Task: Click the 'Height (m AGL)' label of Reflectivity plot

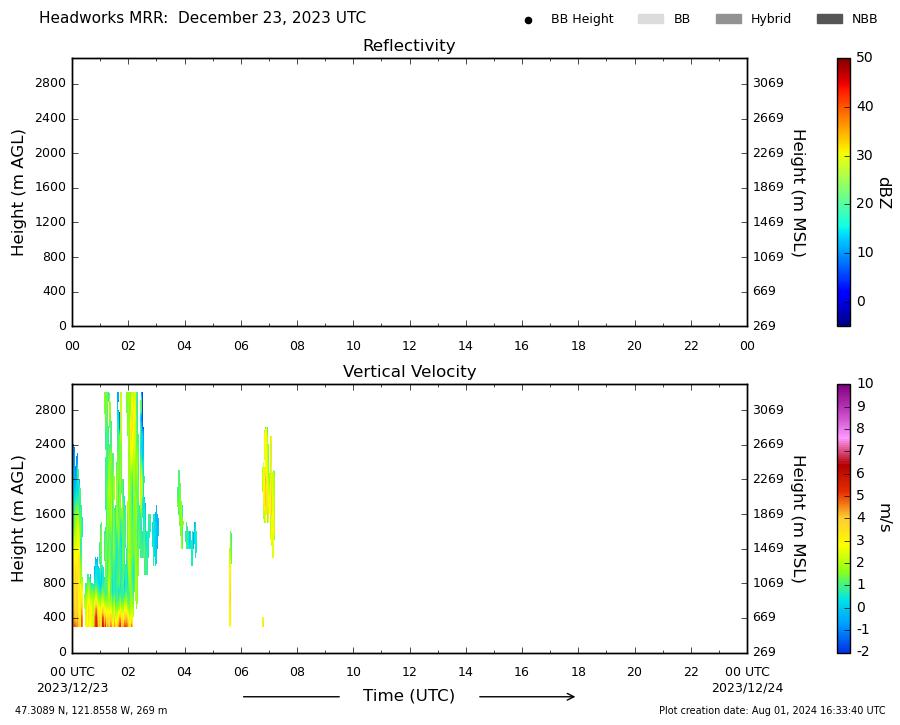Action: [x=18, y=192]
